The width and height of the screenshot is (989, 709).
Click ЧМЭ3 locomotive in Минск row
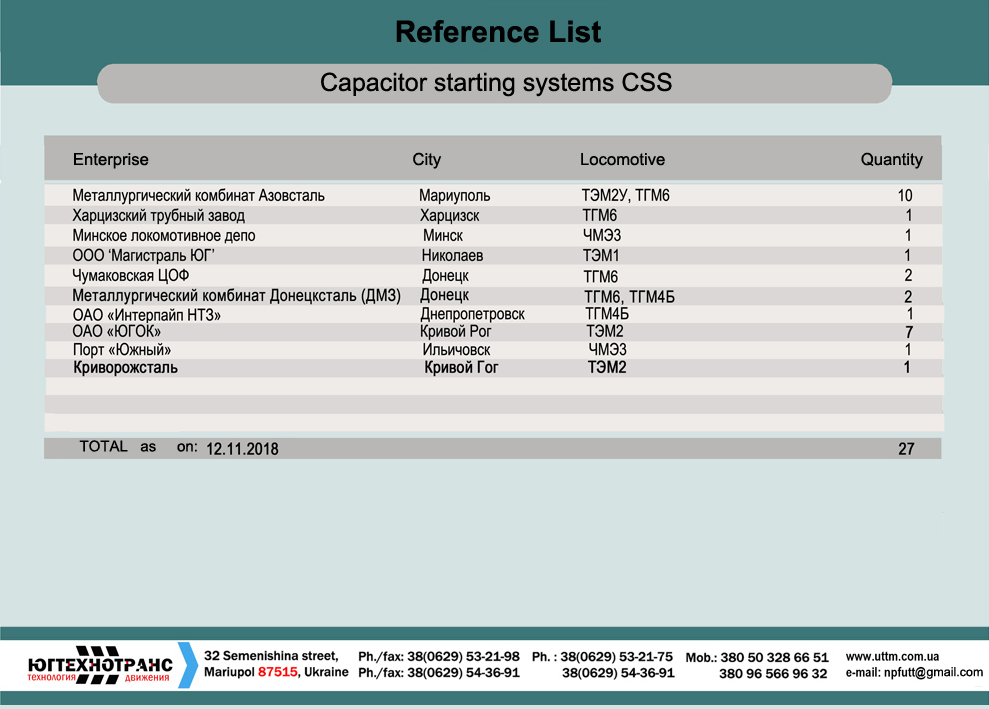click(x=602, y=236)
